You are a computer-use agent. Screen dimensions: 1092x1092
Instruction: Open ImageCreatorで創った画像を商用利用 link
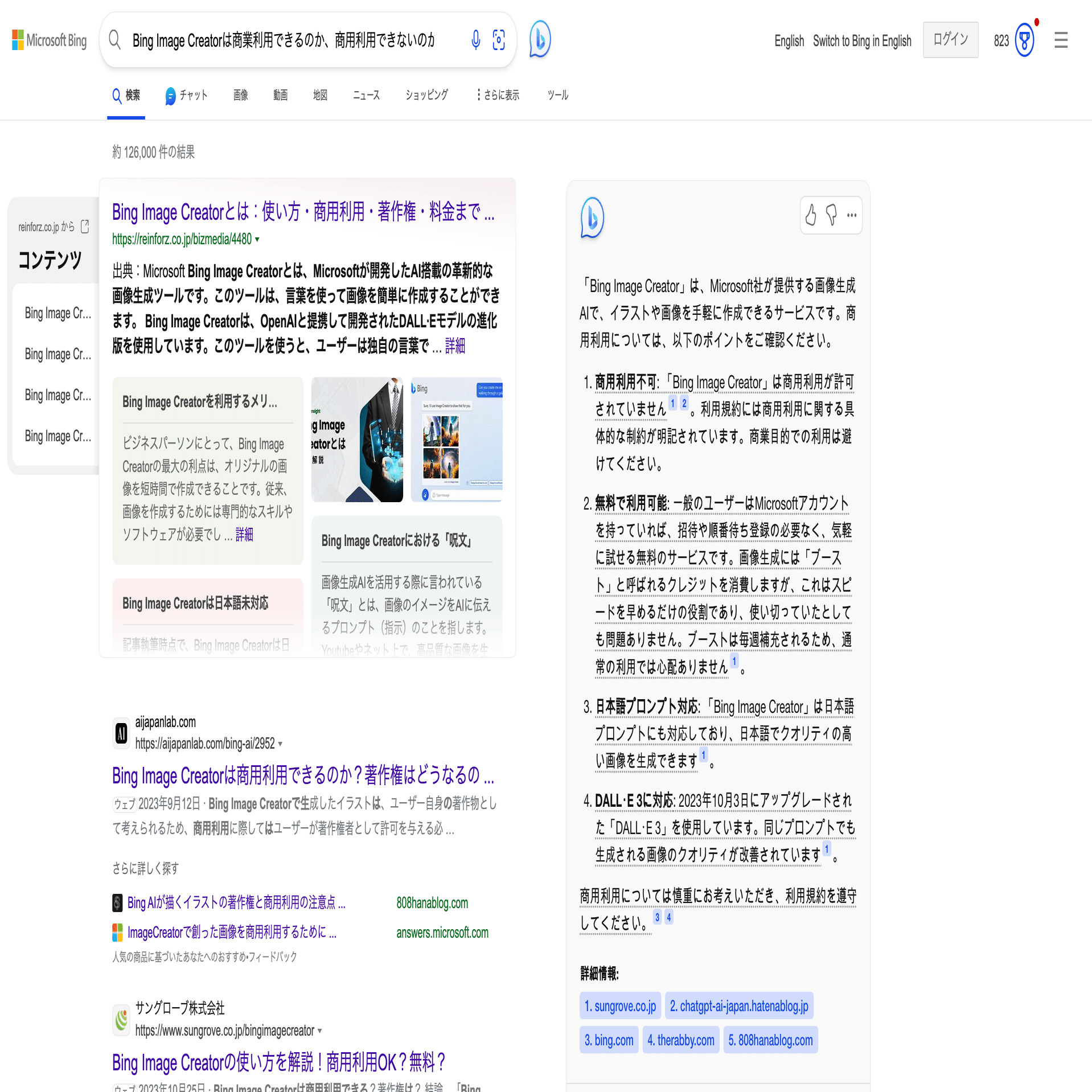232,932
